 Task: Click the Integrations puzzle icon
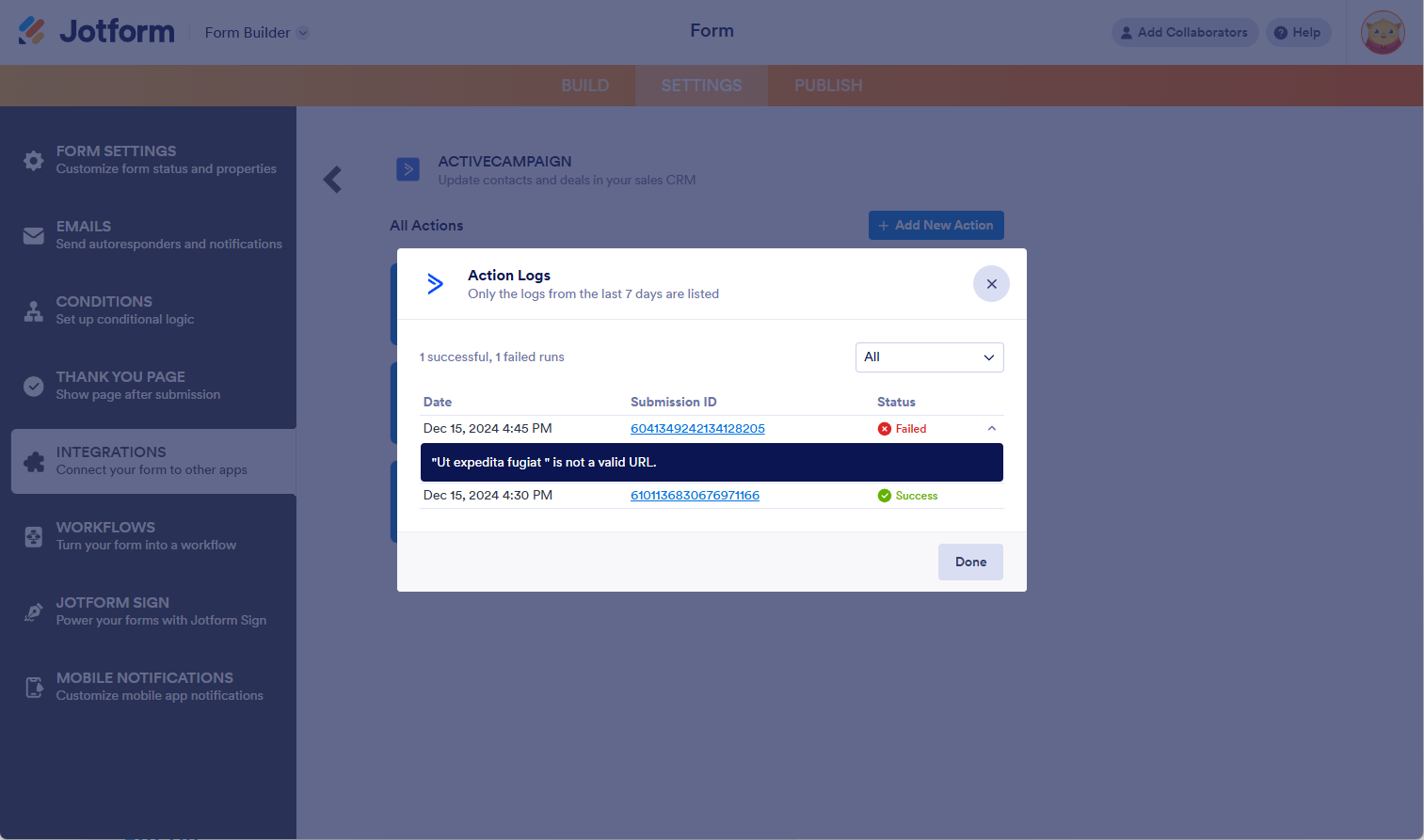pos(34,462)
